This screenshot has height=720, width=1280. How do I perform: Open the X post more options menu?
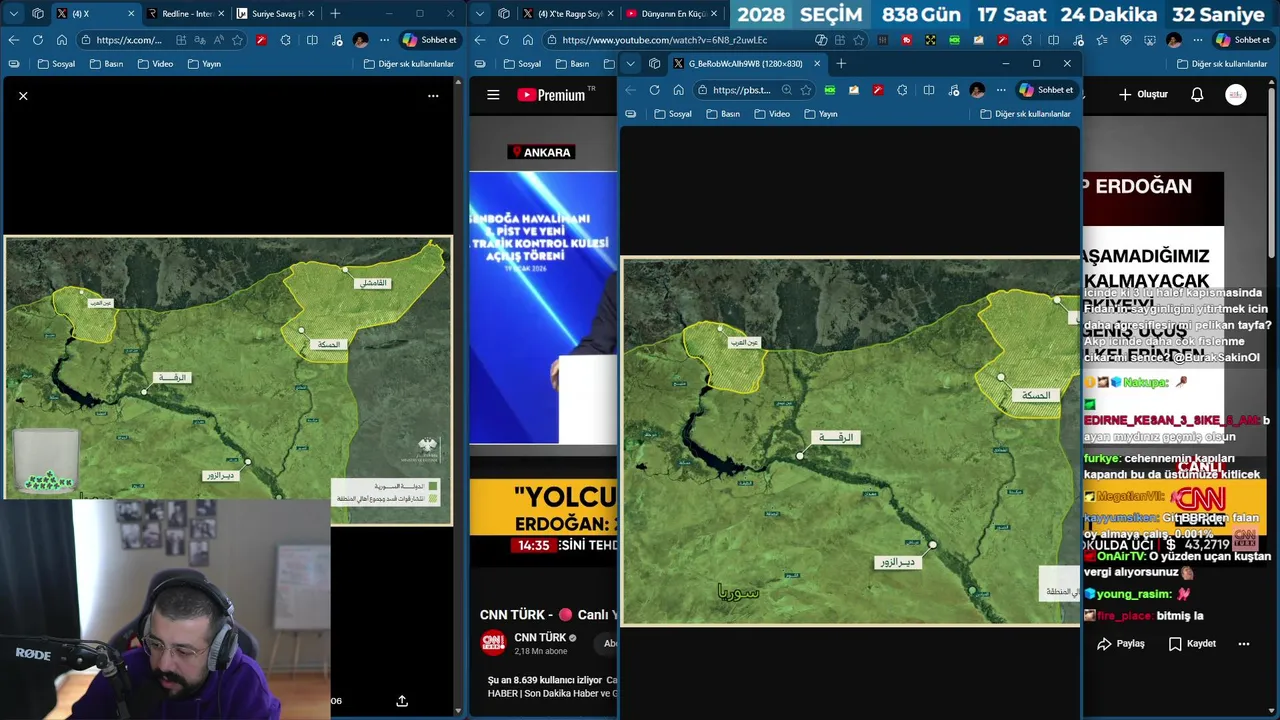[433, 96]
